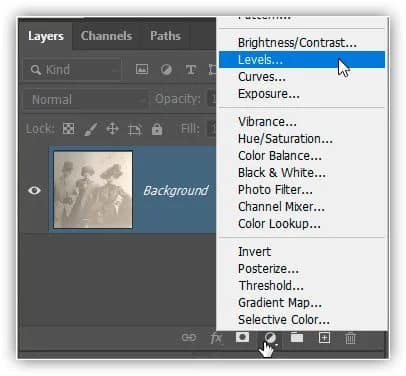Add a layer mask
The height and width of the screenshot is (376, 406).
(x=242, y=337)
